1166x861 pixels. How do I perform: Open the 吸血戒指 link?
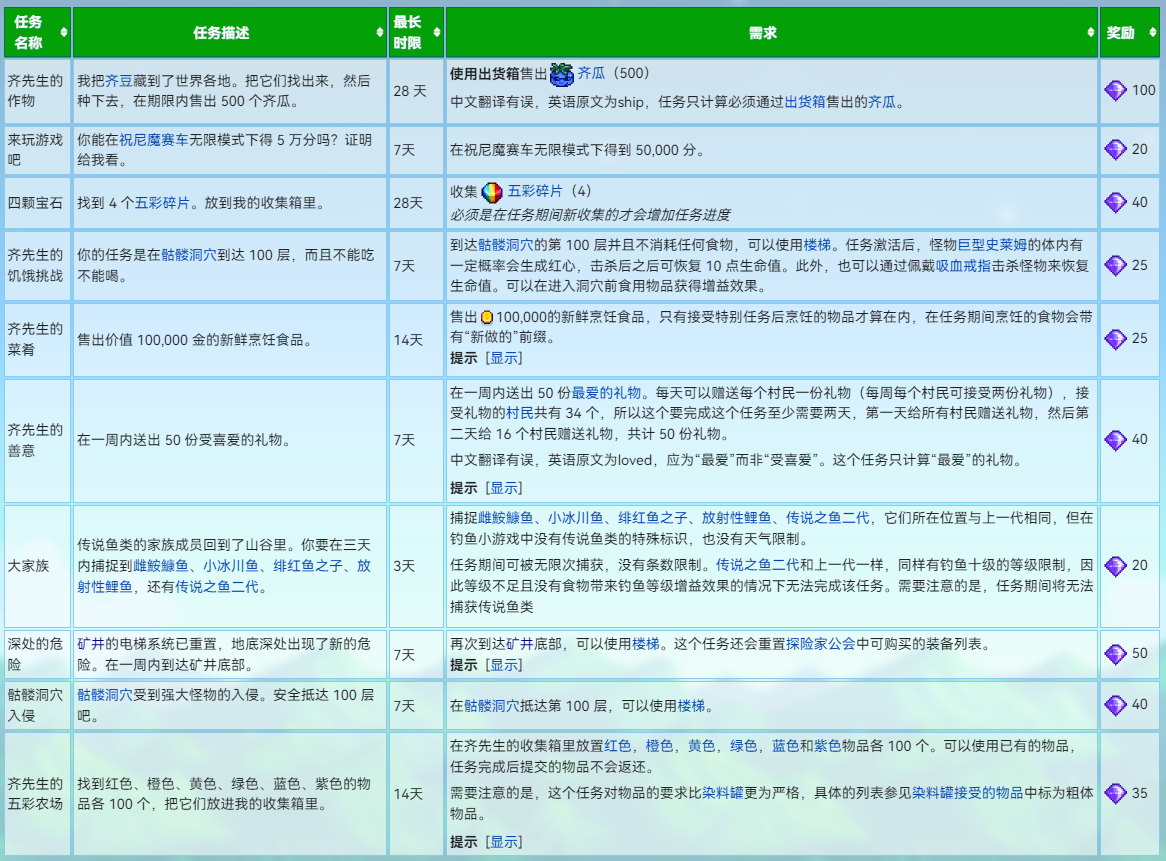[x=963, y=265]
